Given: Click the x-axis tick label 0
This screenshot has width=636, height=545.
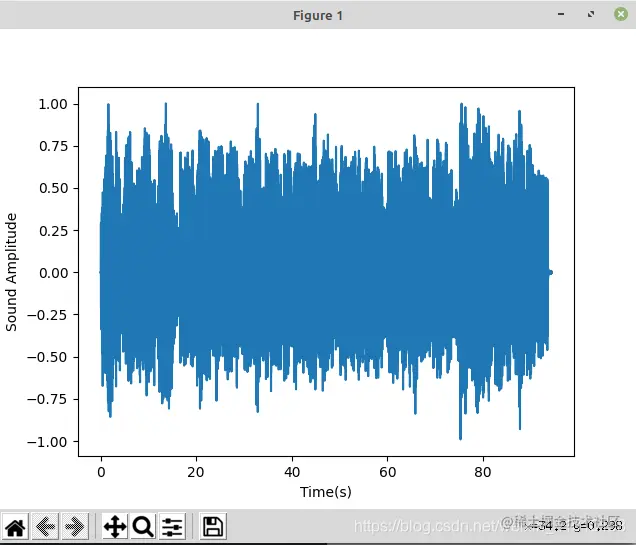Looking at the screenshot, I should coord(101,472).
